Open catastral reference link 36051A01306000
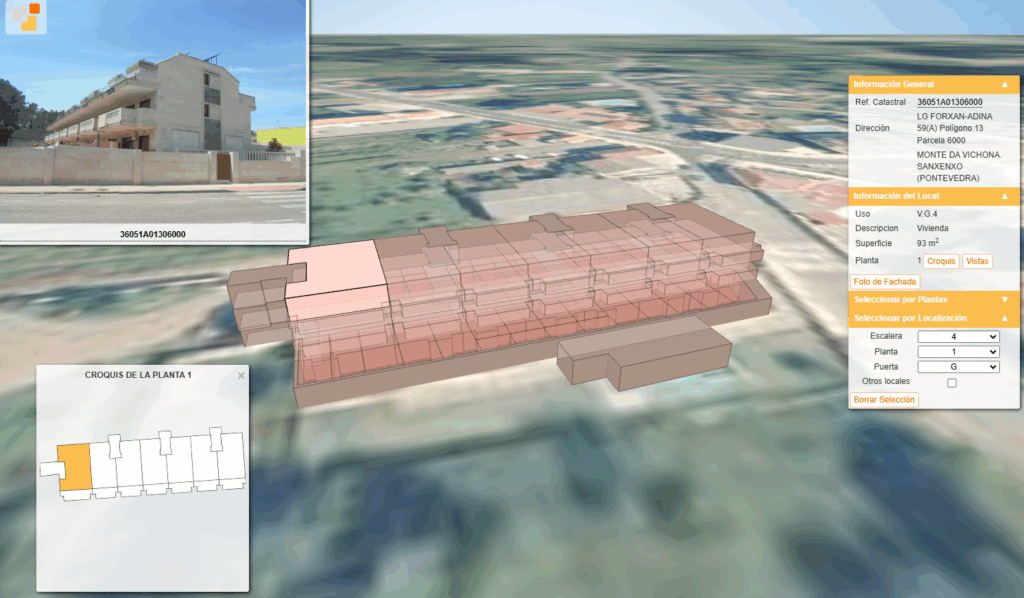The height and width of the screenshot is (598, 1024). click(x=950, y=102)
